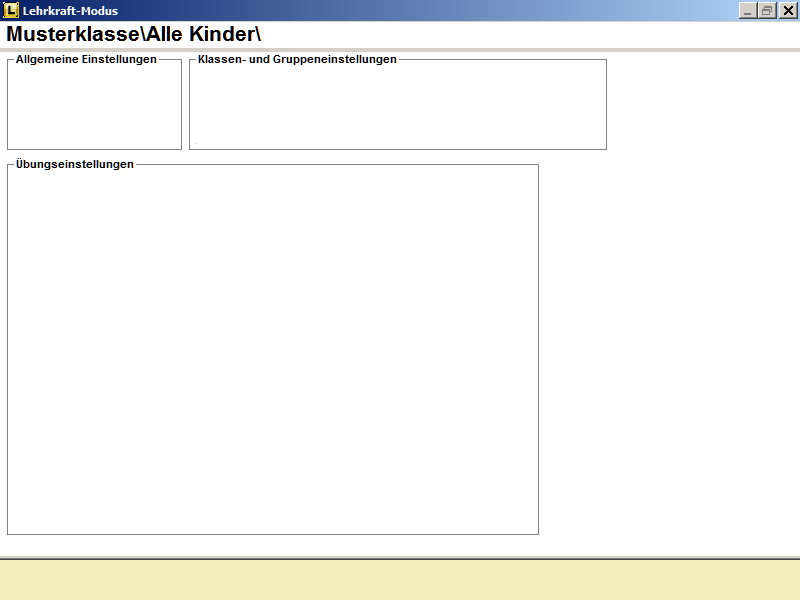Click the Alle Kinder part of the heading
This screenshot has width=800, height=600.
click(200, 33)
